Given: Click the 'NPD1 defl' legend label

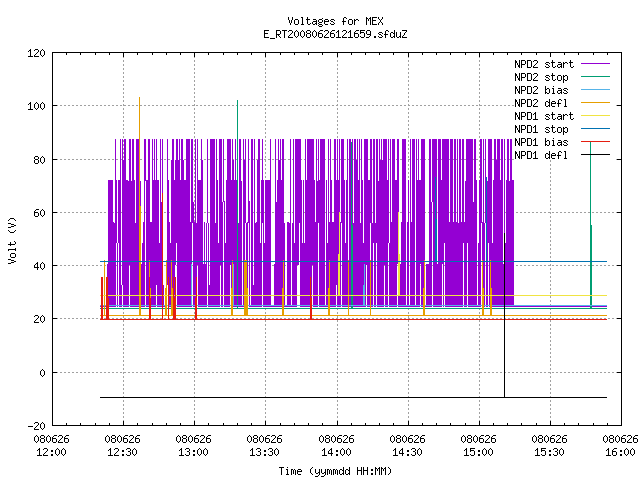Looking at the screenshot, I should (x=541, y=156).
